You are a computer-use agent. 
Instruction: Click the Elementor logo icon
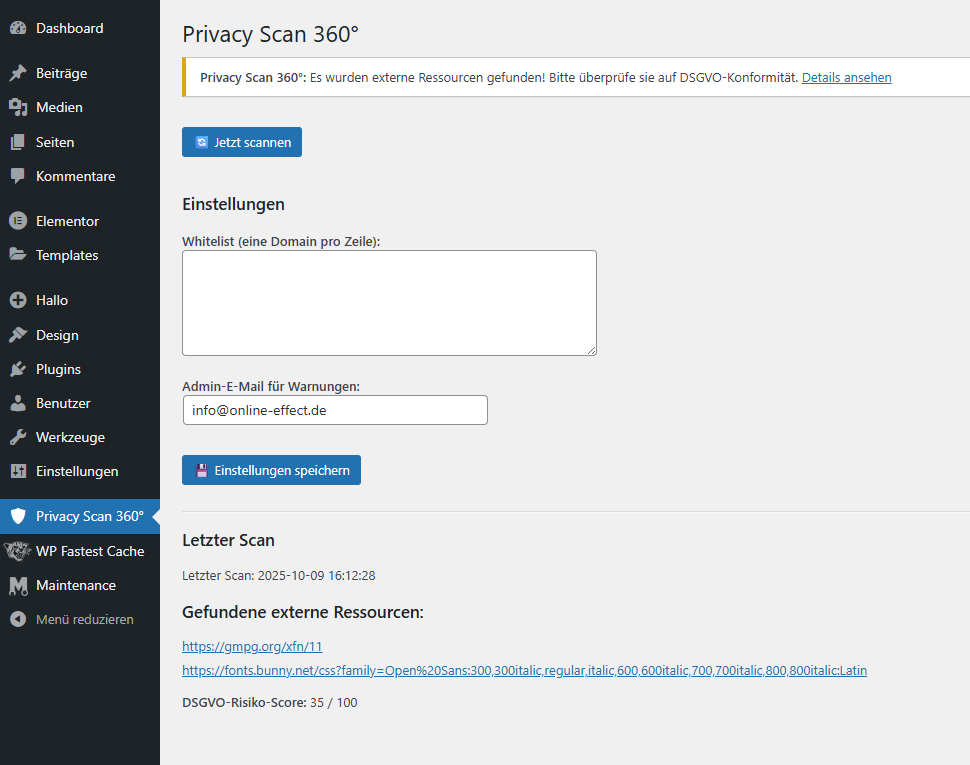coord(17,221)
